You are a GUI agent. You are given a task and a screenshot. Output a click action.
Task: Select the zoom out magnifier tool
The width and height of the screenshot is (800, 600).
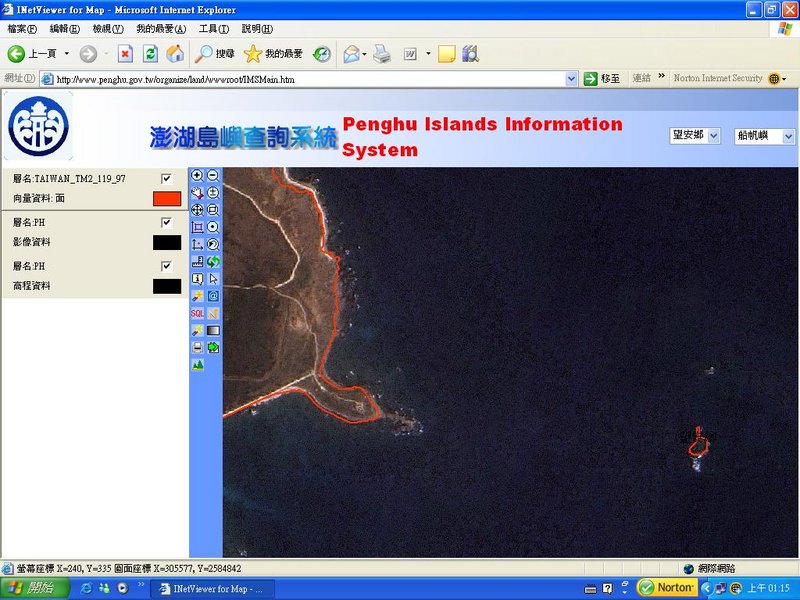[x=213, y=175]
